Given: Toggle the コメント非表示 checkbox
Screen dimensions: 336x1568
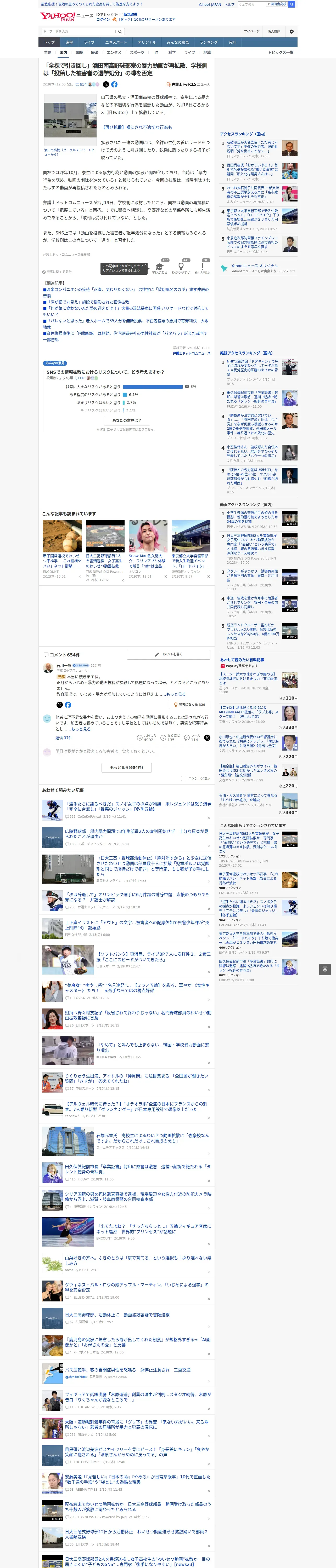Looking at the screenshot, I should coord(183,778).
